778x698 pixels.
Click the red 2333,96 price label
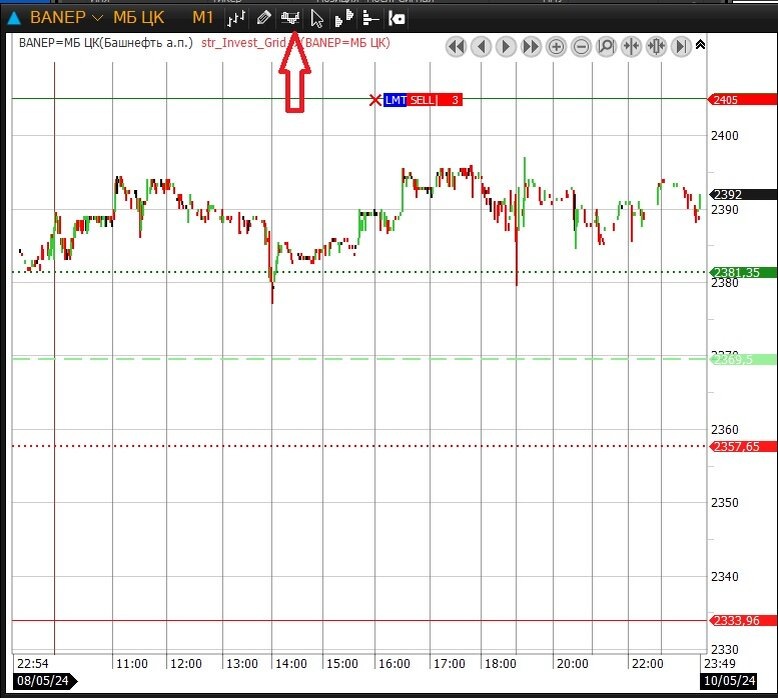[x=742, y=620]
